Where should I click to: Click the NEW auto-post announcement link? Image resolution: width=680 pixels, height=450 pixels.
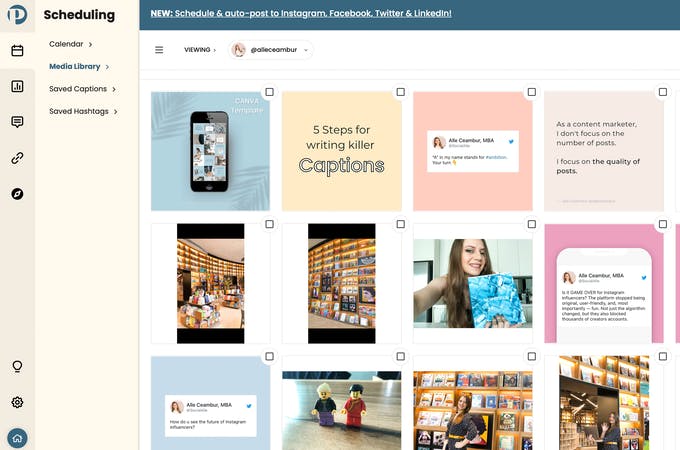pos(301,13)
